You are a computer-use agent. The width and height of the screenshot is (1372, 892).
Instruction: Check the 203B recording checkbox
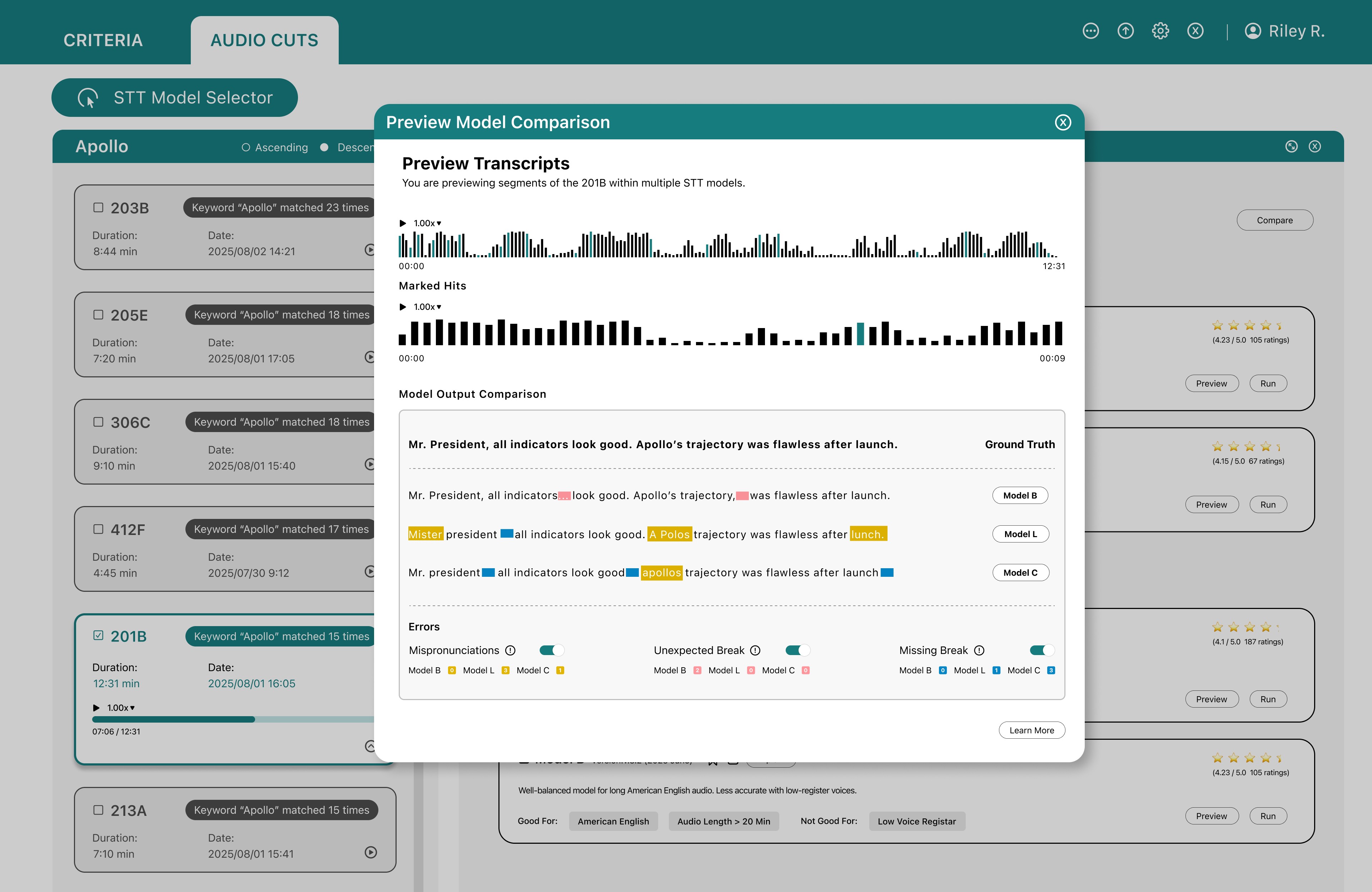click(99, 208)
